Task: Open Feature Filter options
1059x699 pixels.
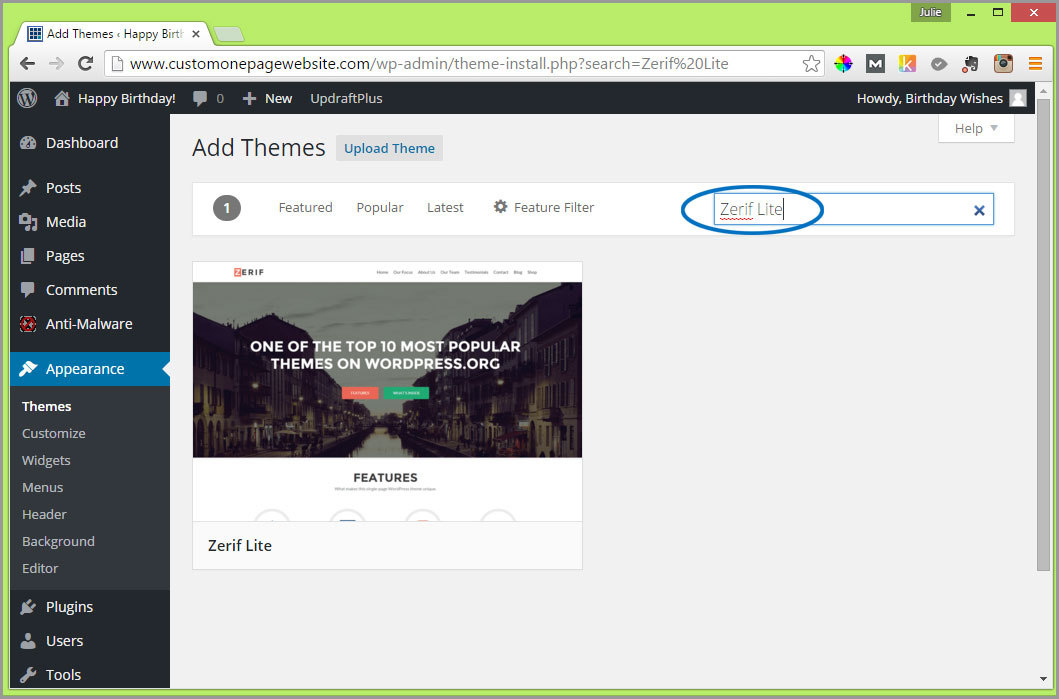Action: point(544,207)
